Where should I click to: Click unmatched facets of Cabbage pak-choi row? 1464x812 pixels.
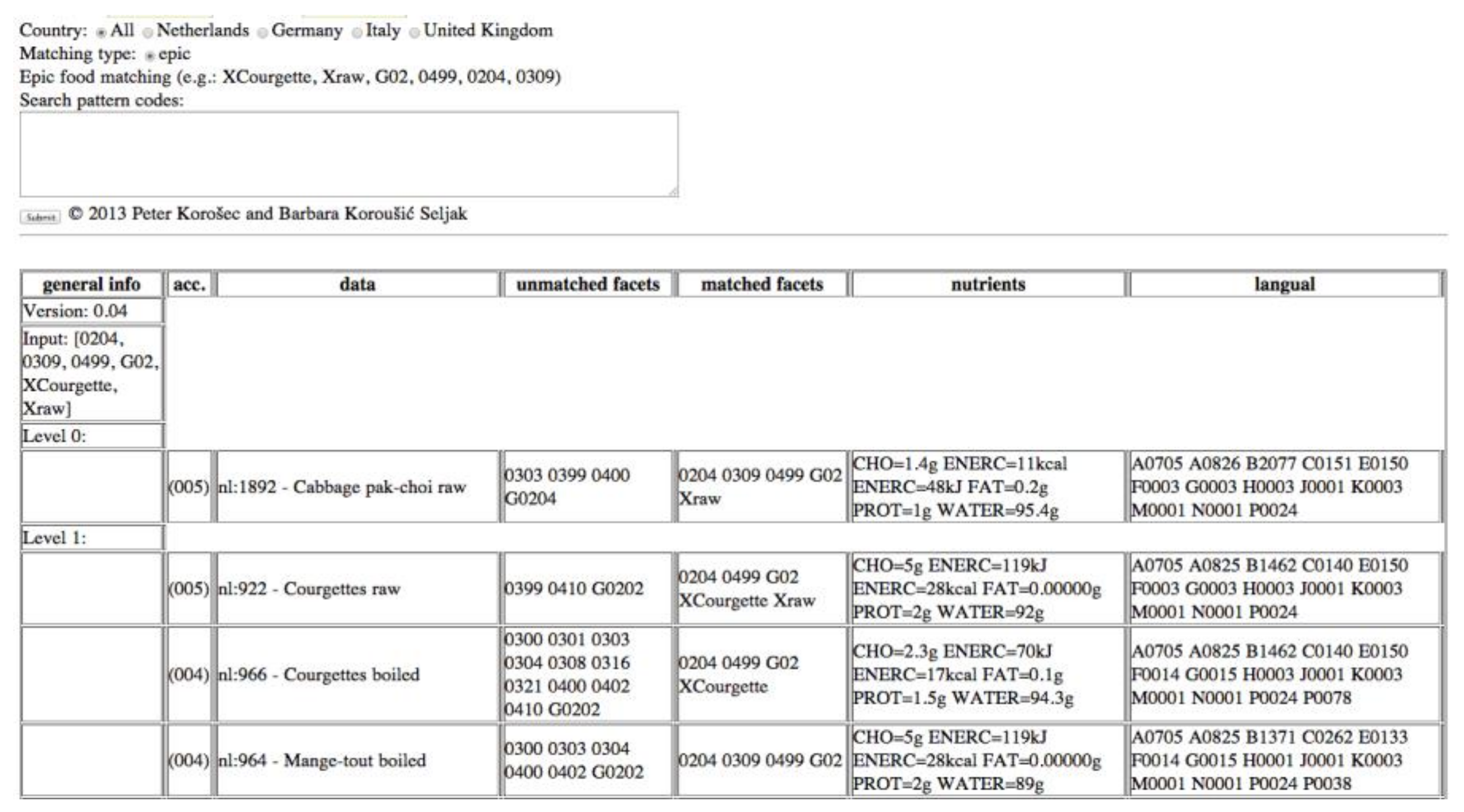(x=588, y=487)
